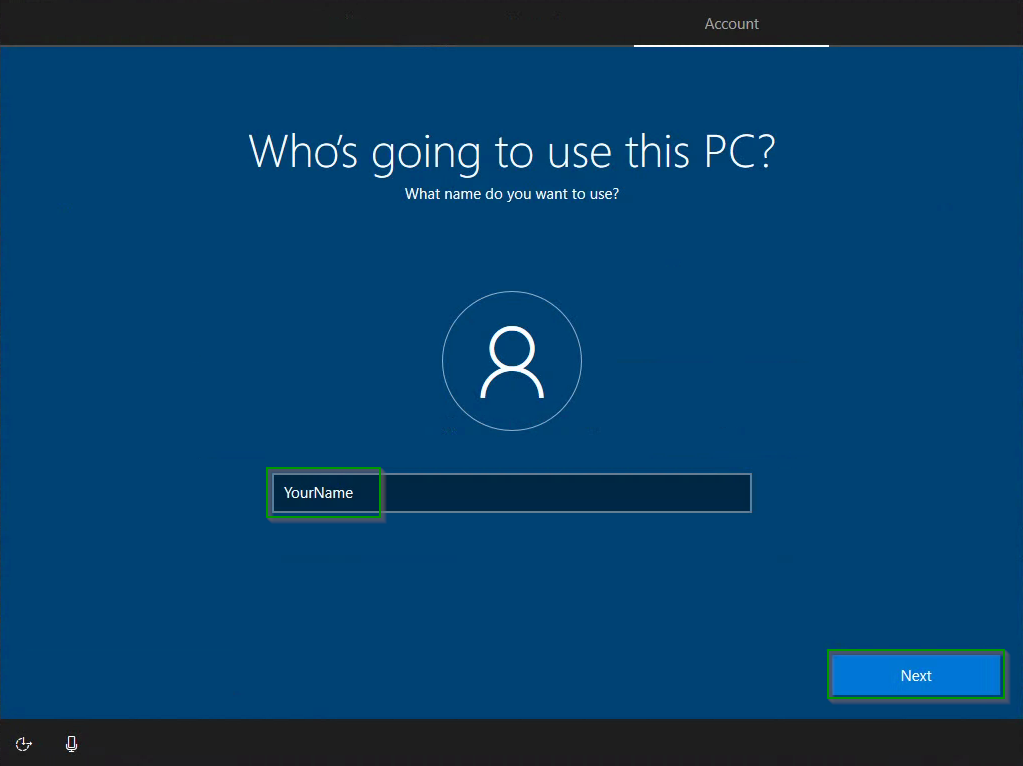Focus the user name input field
This screenshot has height=766, width=1023.
(511, 493)
